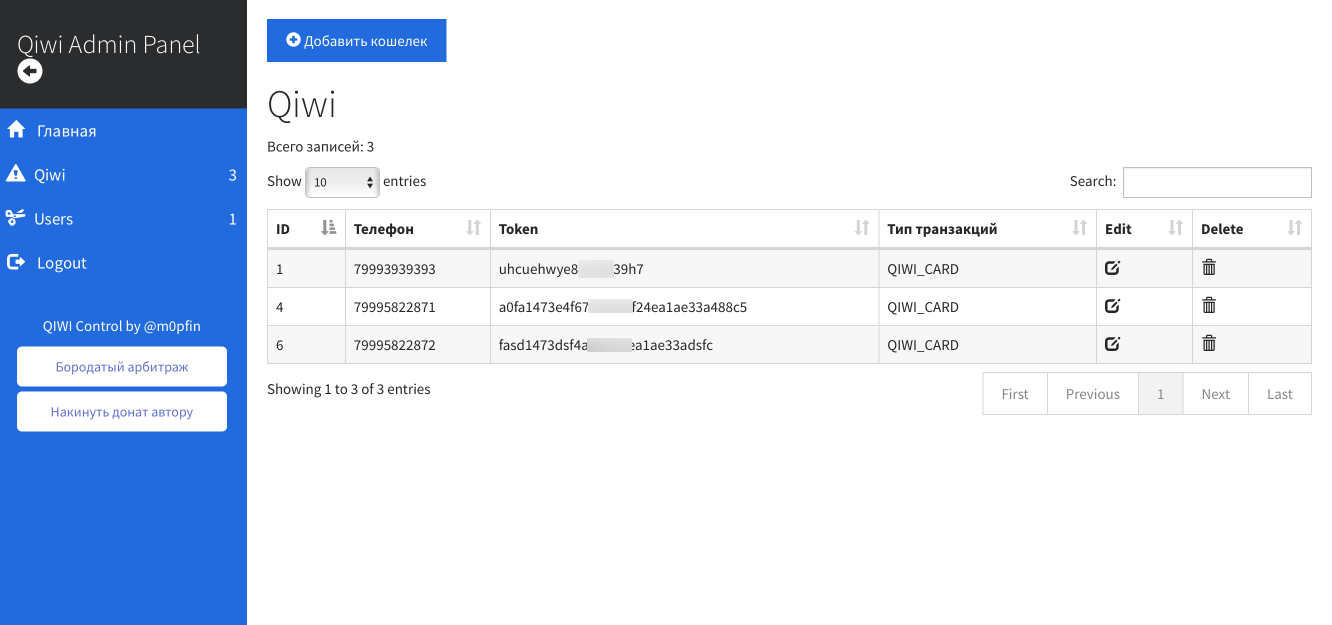The width and height of the screenshot is (1332, 625).
Task: Click the edit icon for phone 79995822872
Action: pos(1112,343)
